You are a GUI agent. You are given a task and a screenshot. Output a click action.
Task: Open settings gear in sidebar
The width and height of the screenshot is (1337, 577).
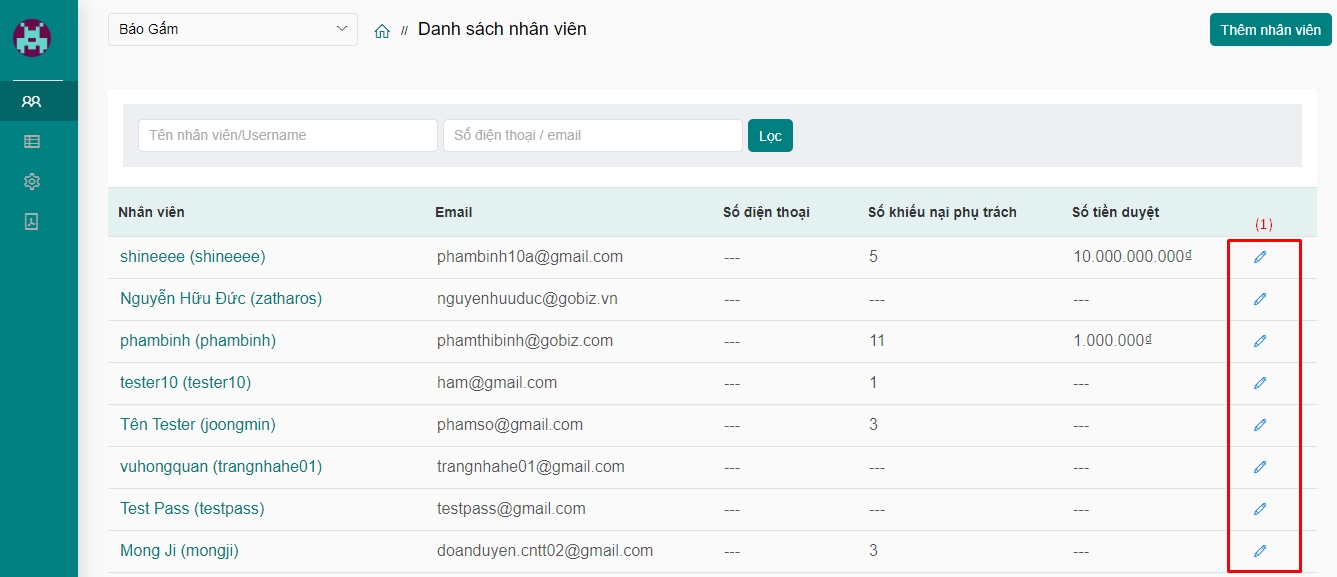tap(32, 181)
